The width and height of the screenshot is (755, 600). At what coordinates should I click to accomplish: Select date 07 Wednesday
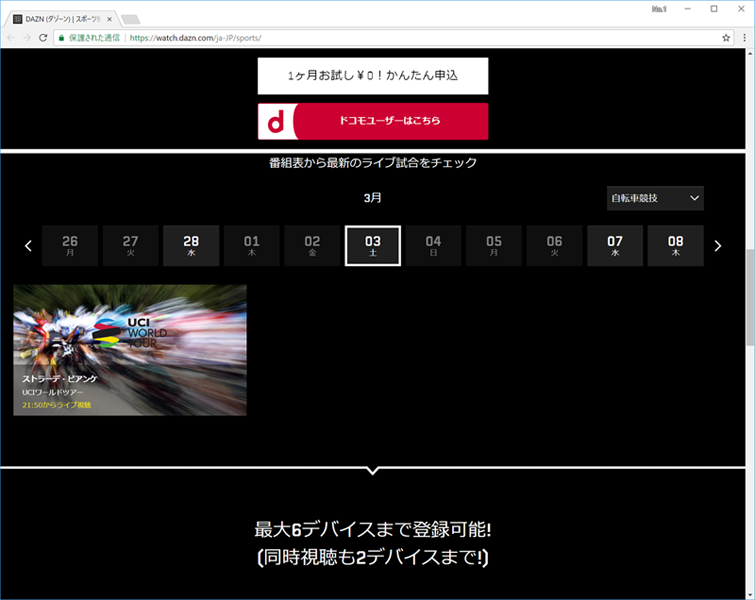pyautogui.click(x=615, y=246)
